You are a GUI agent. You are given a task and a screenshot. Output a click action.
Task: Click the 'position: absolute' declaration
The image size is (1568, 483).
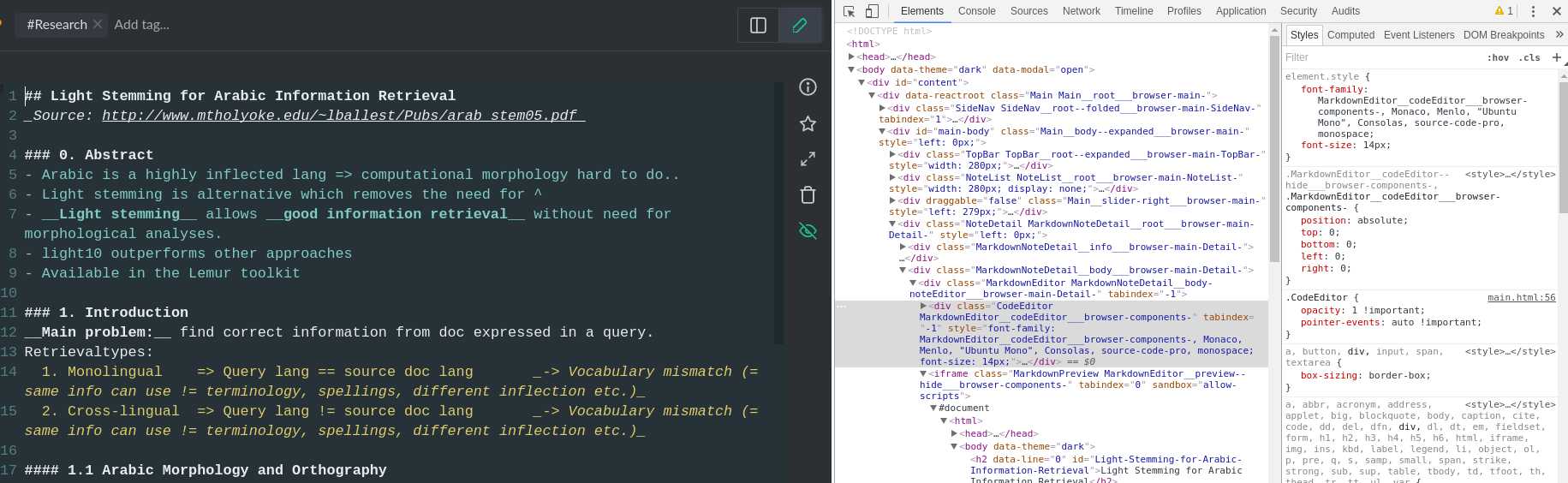(x=1354, y=221)
